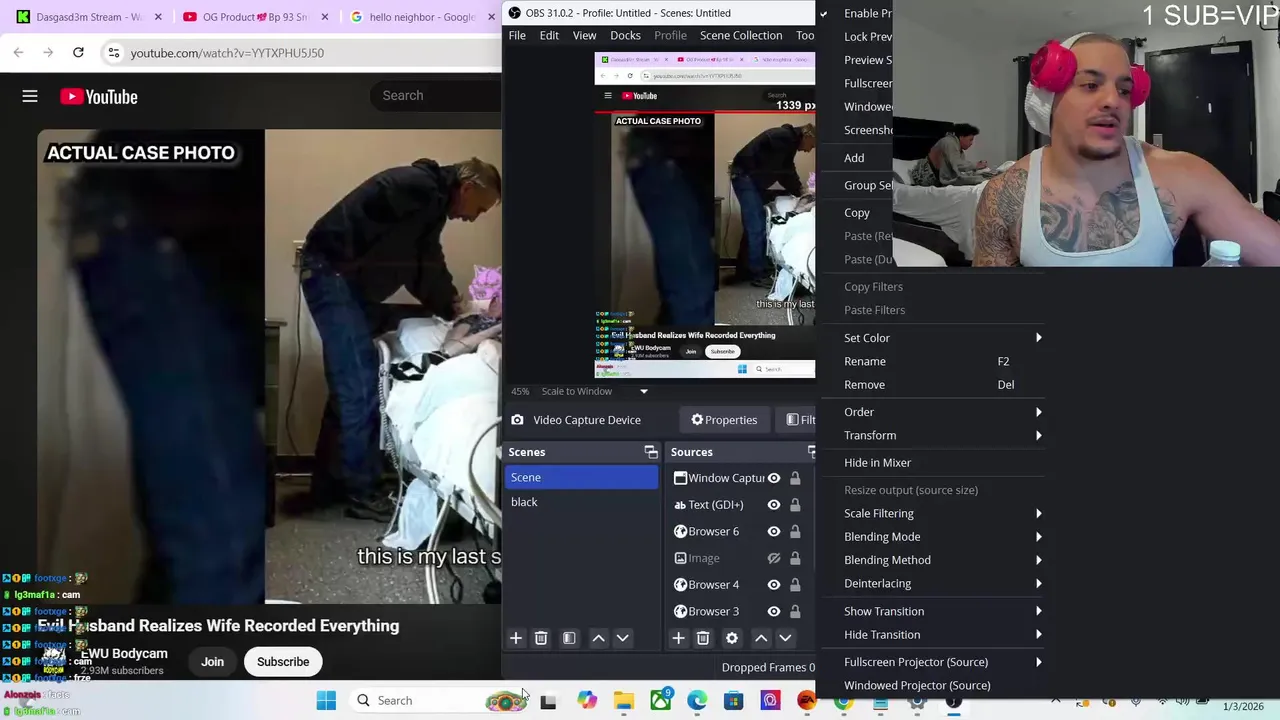Click the YouTube Search input field
Image resolution: width=1280 pixels, height=720 pixels.
point(437,96)
